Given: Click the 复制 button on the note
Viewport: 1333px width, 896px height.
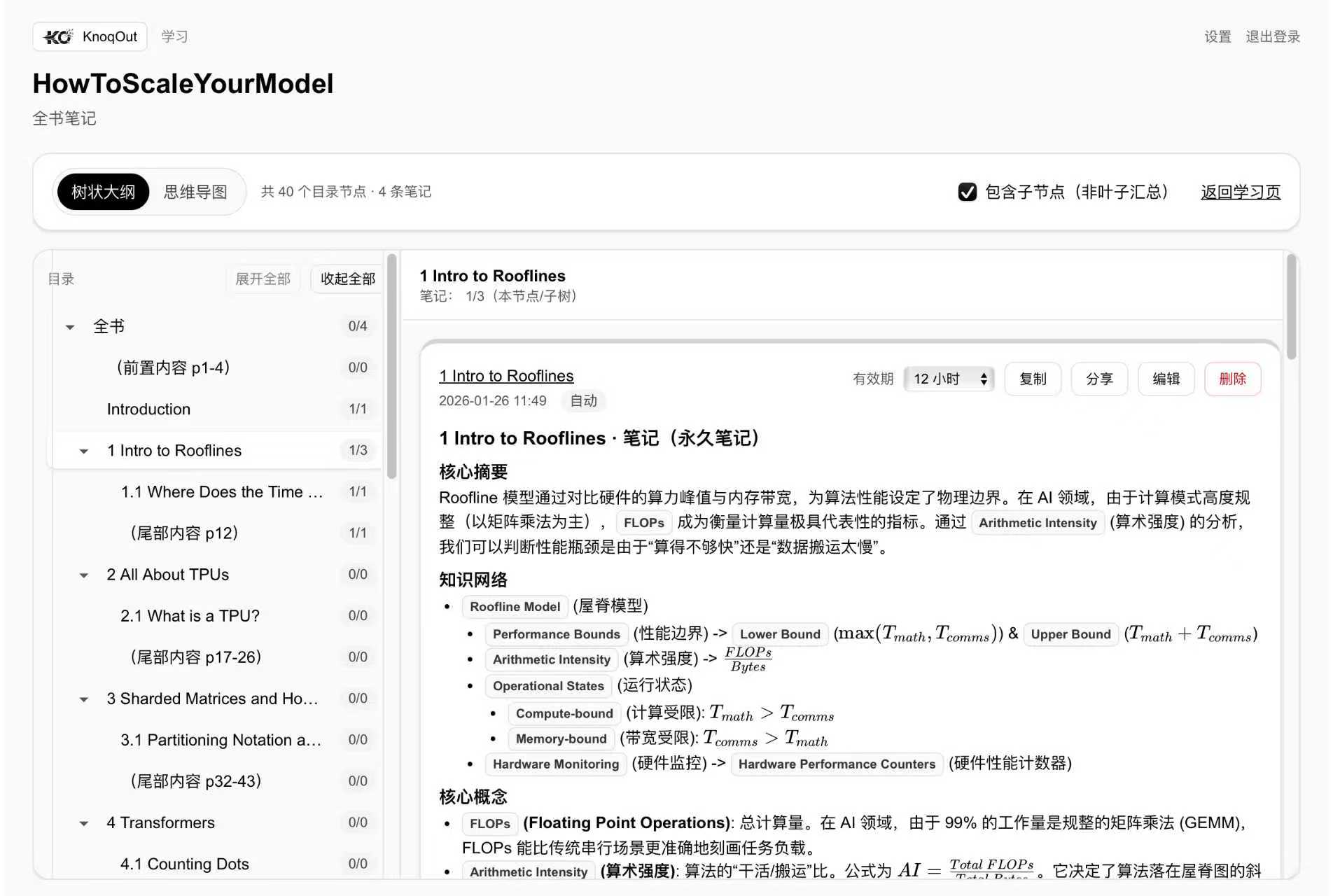Looking at the screenshot, I should (x=1033, y=379).
